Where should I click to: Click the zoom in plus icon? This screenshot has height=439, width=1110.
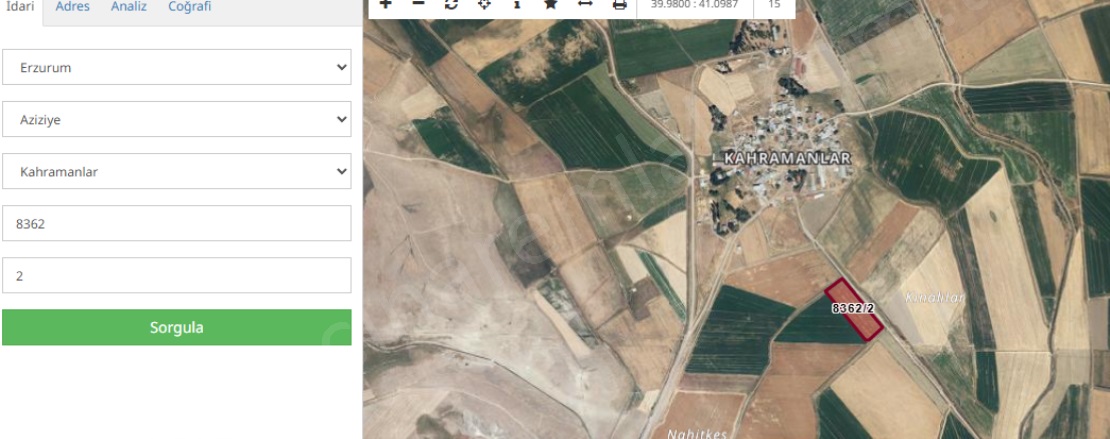click(x=385, y=5)
